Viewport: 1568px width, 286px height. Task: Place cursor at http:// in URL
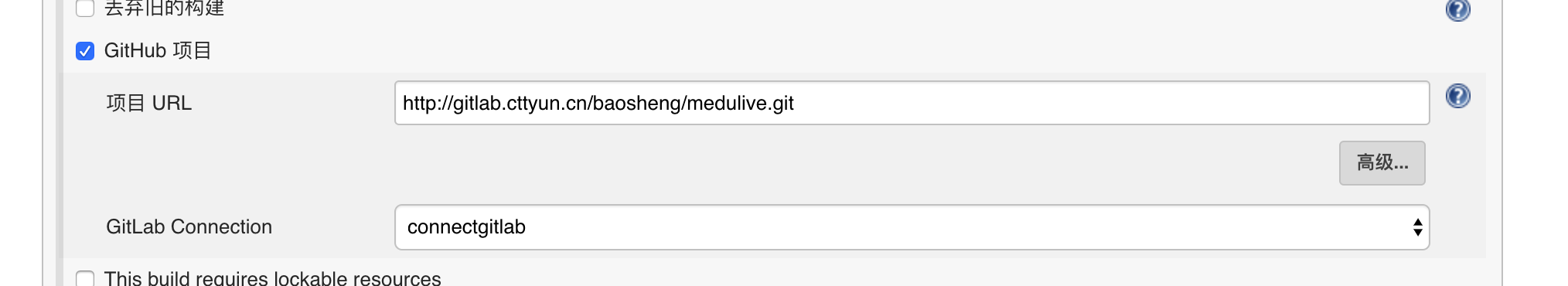click(428, 103)
